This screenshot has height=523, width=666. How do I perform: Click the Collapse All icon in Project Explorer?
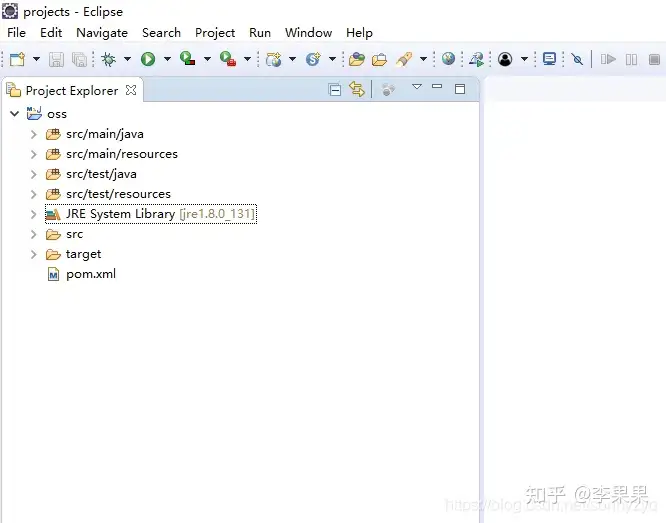coord(335,90)
